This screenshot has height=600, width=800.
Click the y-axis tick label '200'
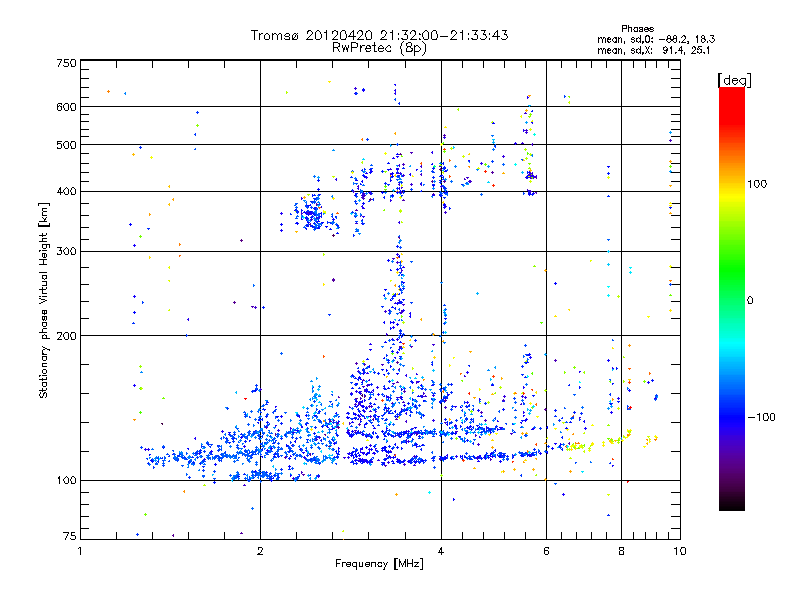click(66, 336)
